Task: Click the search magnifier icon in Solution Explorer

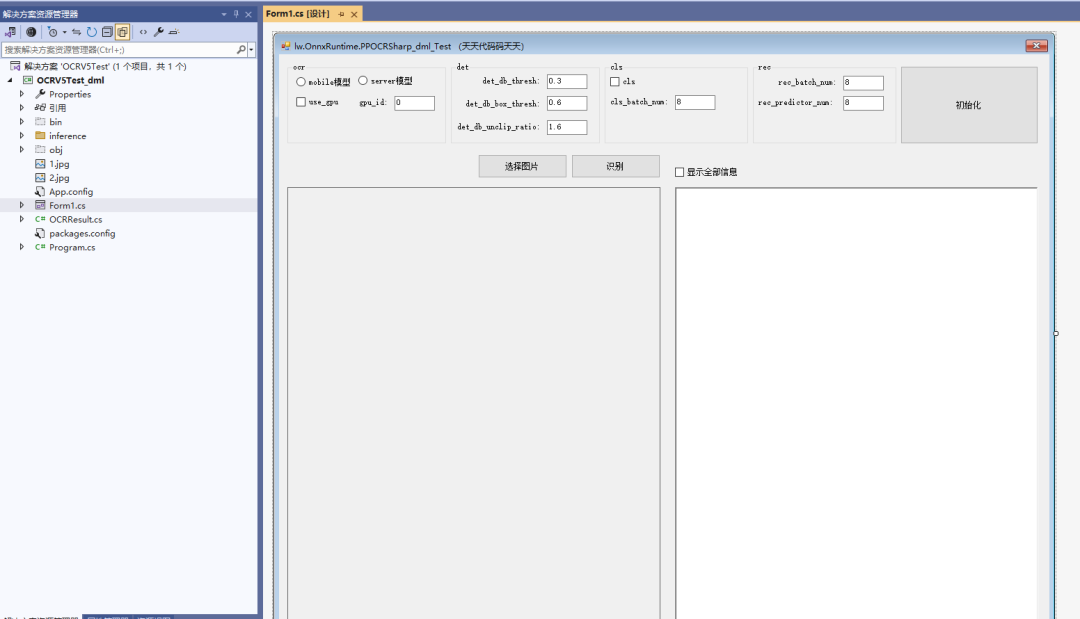Action: tap(241, 50)
